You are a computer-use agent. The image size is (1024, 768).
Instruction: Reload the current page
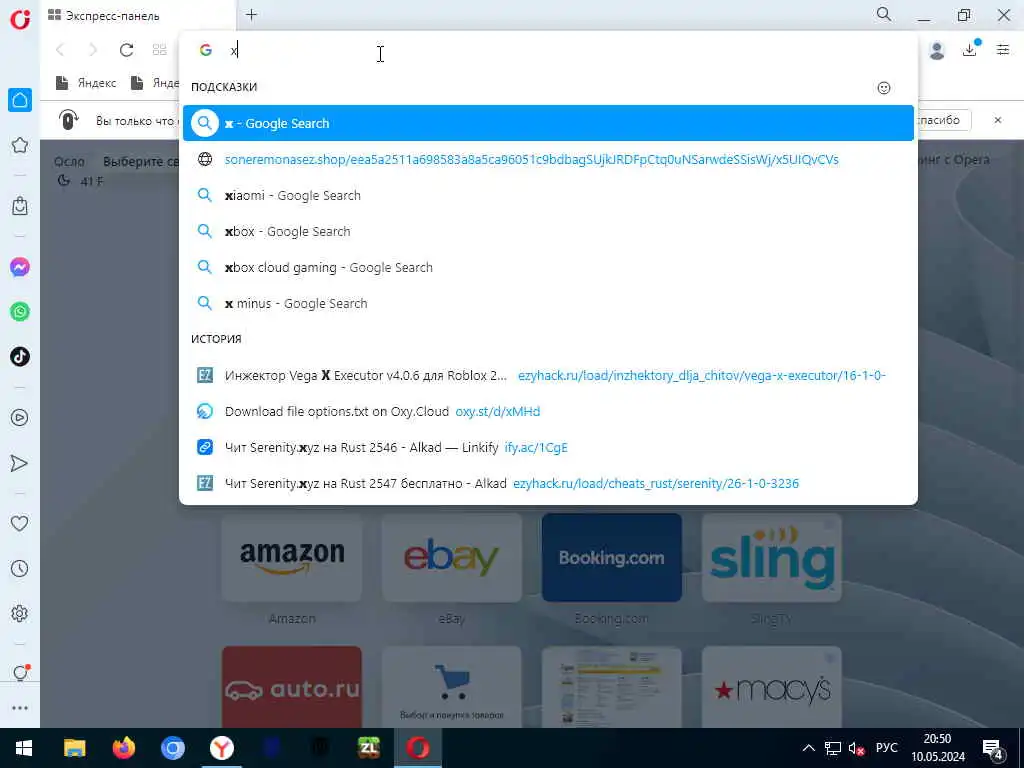pyautogui.click(x=127, y=50)
